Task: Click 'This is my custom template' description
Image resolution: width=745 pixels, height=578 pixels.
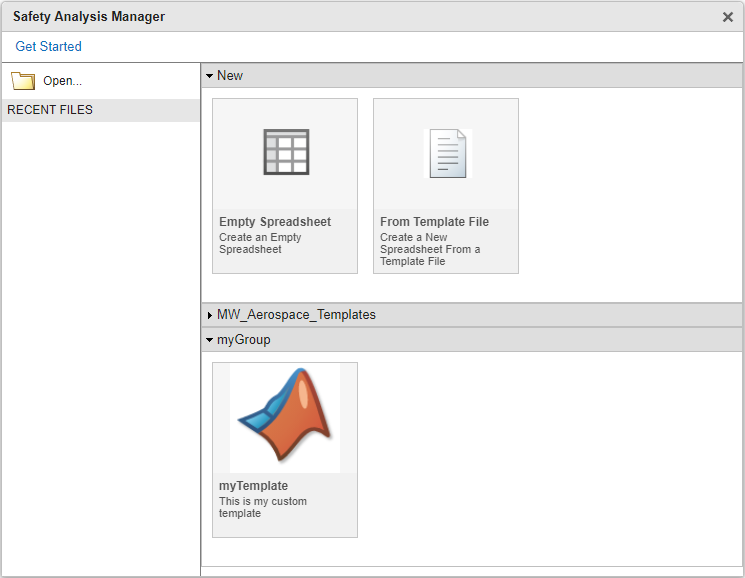Action: tap(263, 507)
